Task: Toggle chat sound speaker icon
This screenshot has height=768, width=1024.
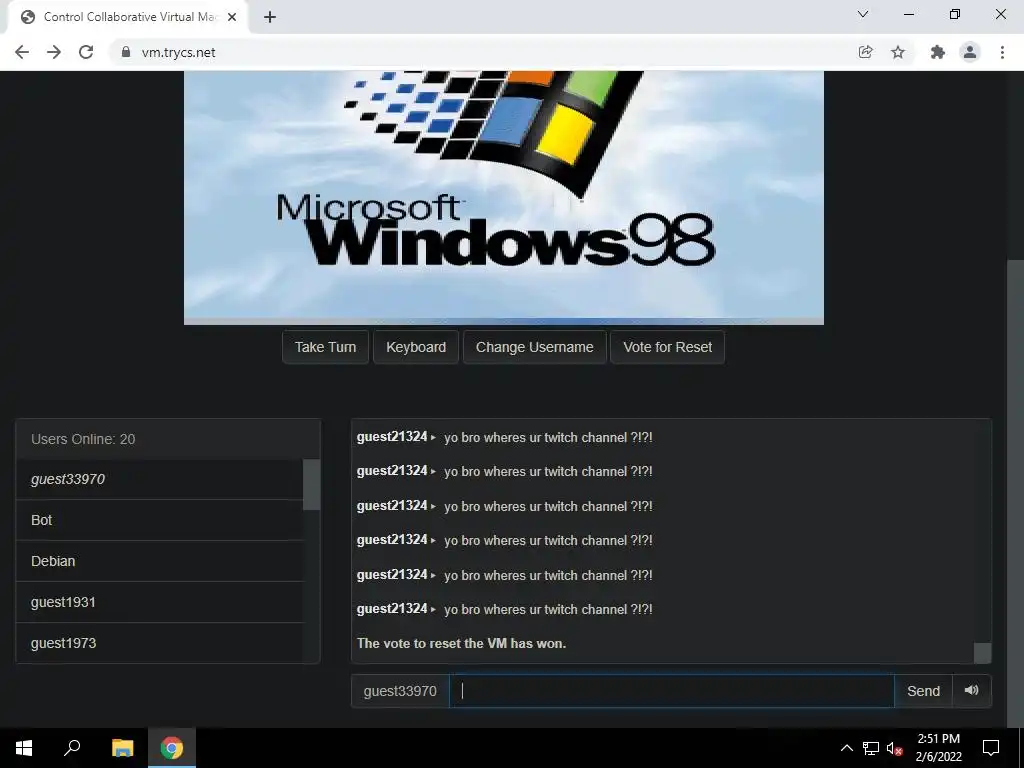Action: click(972, 690)
